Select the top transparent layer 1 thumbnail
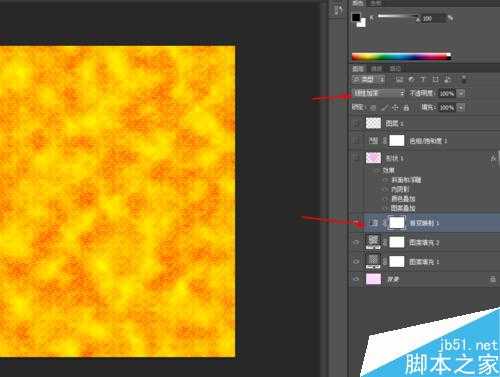This screenshot has height=377, width=500. (x=373, y=123)
